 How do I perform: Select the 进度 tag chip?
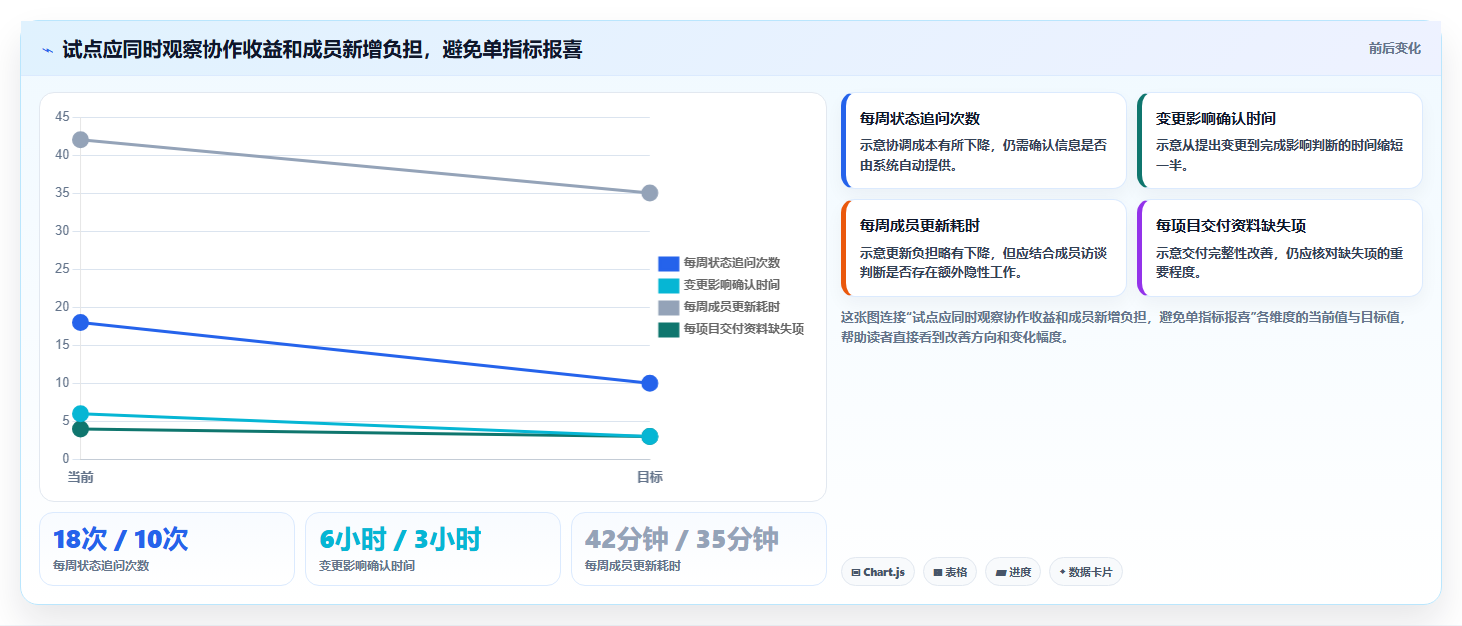pos(1013,572)
